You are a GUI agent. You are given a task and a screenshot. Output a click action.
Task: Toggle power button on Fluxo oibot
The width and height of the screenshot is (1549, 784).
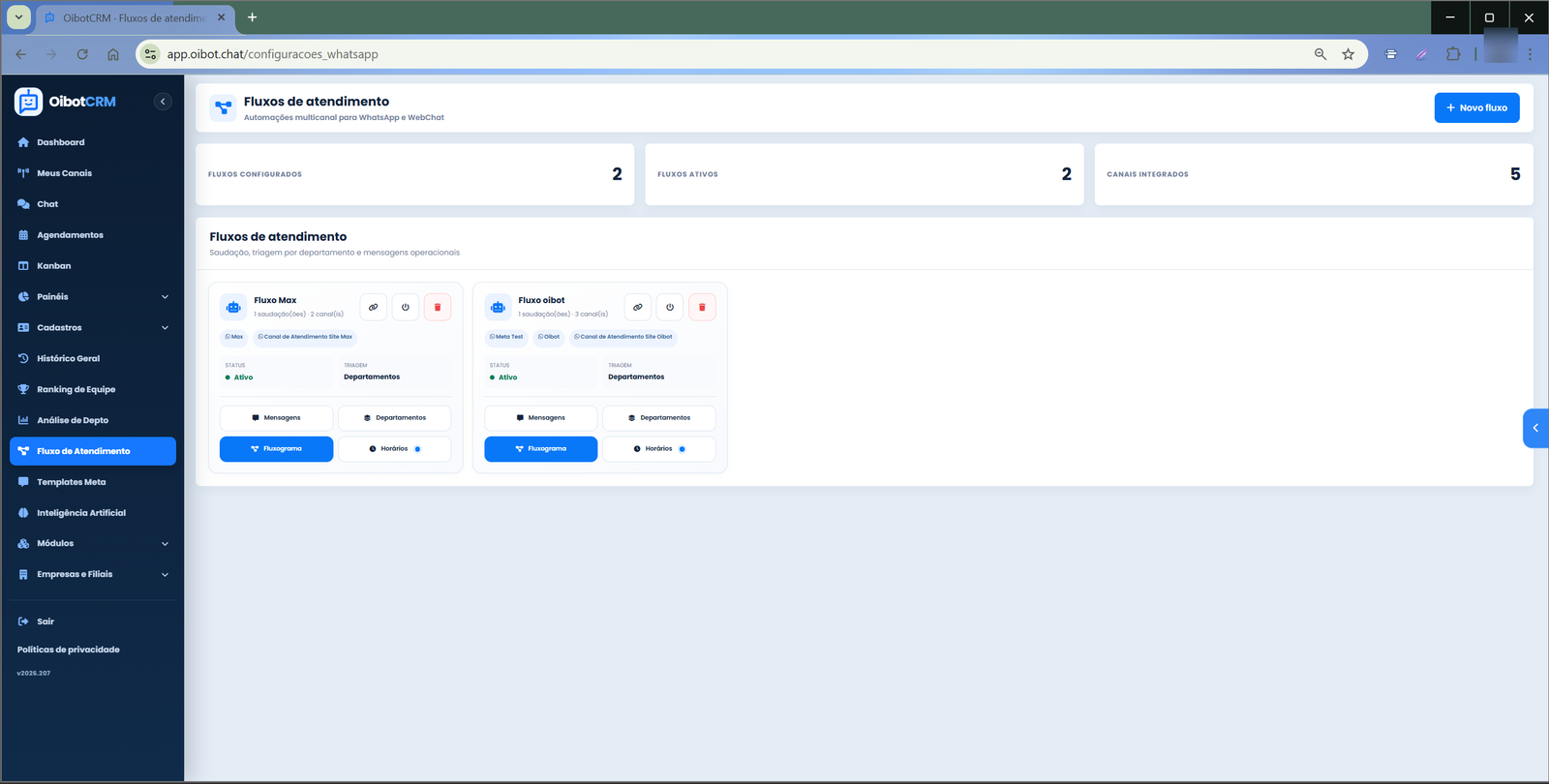point(670,307)
